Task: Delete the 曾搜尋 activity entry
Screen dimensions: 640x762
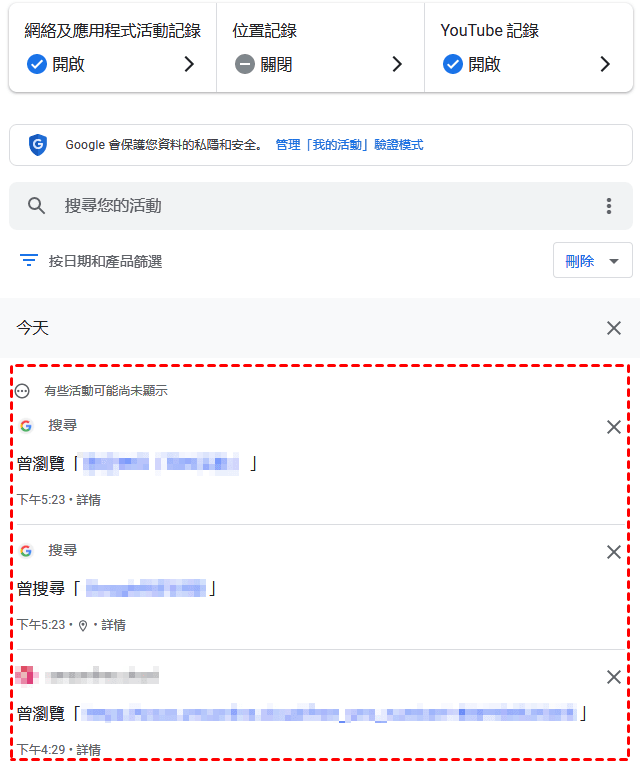Action: click(614, 552)
